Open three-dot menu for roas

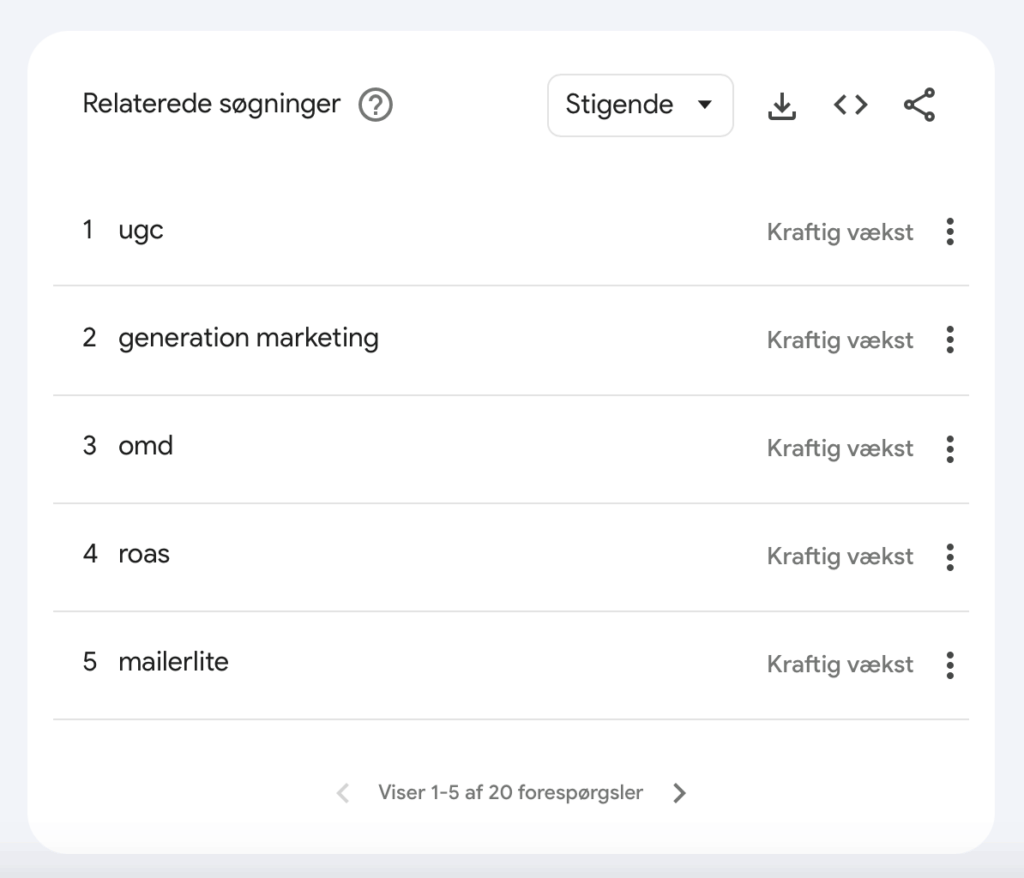pyautogui.click(x=949, y=556)
